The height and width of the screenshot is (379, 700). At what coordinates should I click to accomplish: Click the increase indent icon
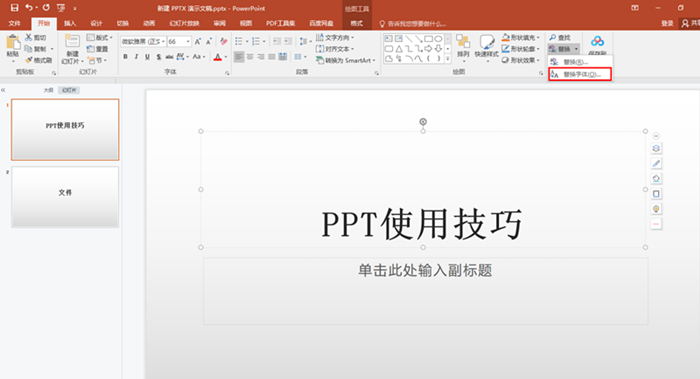click(x=288, y=42)
